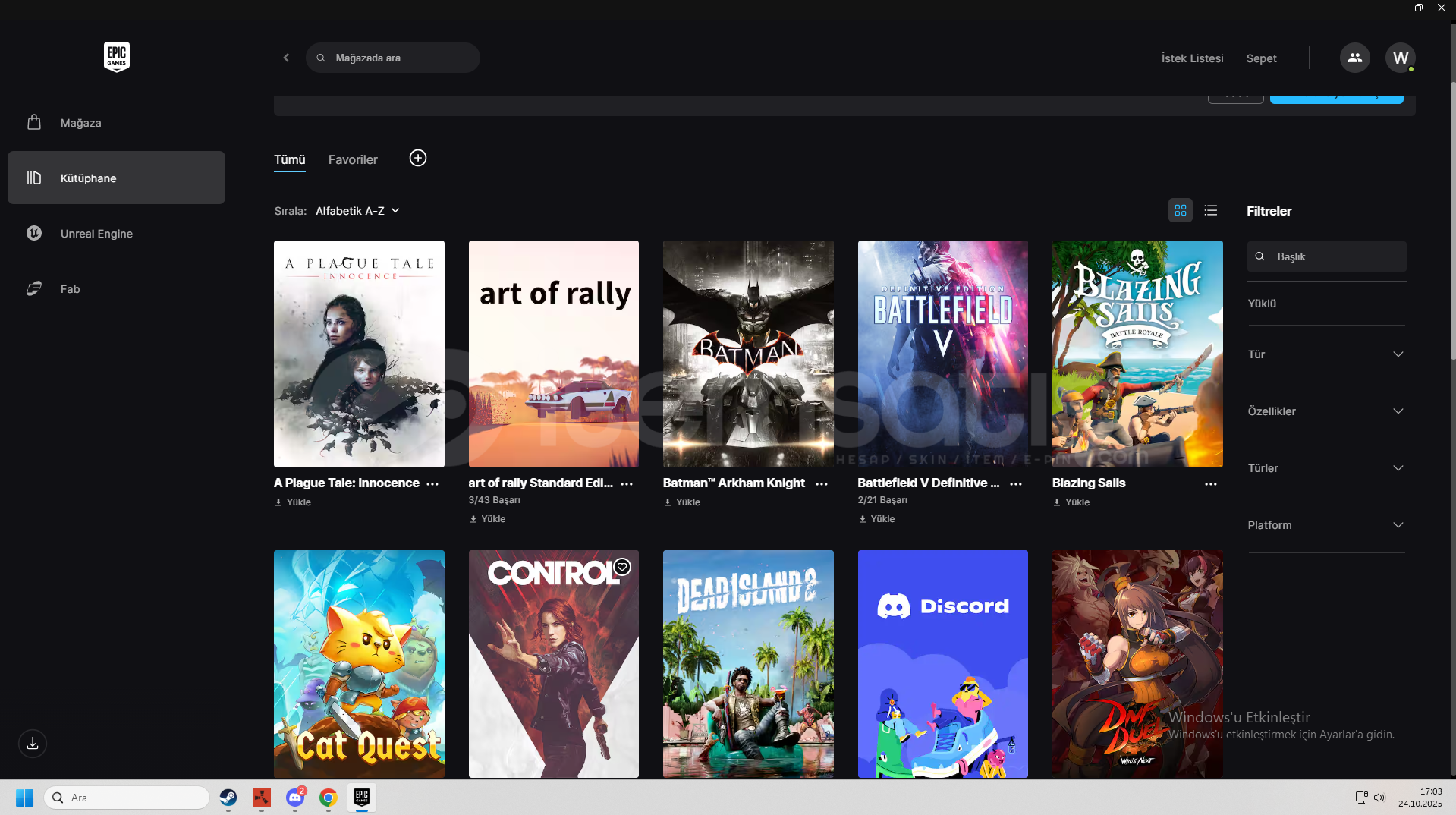This screenshot has width=1456, height=815.
Task: Open options for Batman Arkham Knight
Action: [821, 484]
